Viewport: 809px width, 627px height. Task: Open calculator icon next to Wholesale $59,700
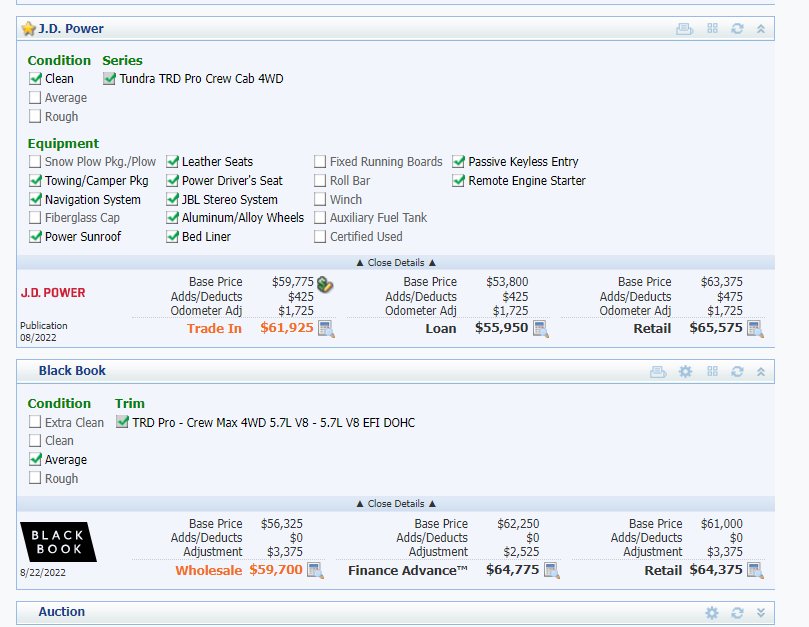click(x=315, y=570)
